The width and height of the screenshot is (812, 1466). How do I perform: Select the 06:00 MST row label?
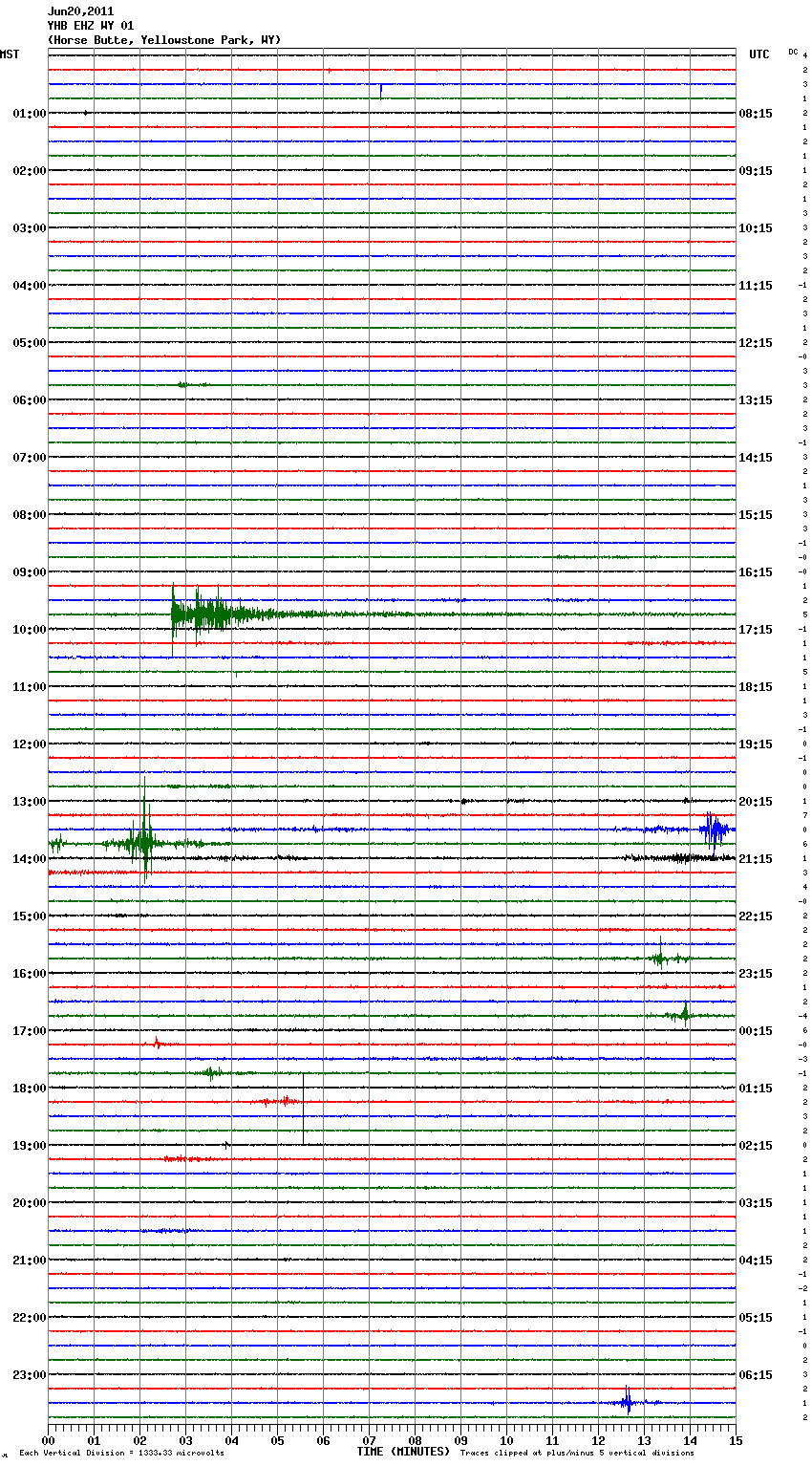(x=30, y=400)
